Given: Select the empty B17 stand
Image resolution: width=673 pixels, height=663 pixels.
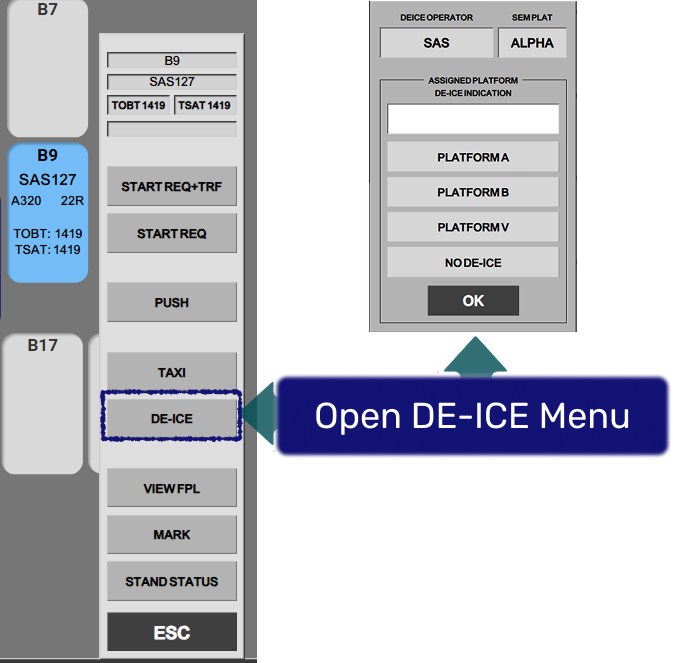Looking at the screenshot, I should point(42,404).
